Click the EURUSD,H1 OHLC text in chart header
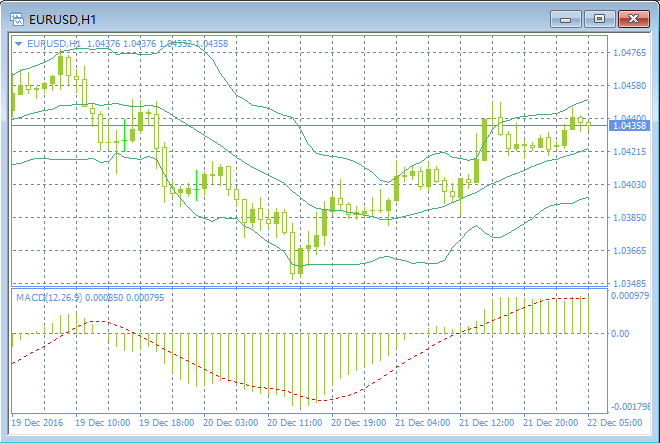660x443 pixels. (128, 44)
